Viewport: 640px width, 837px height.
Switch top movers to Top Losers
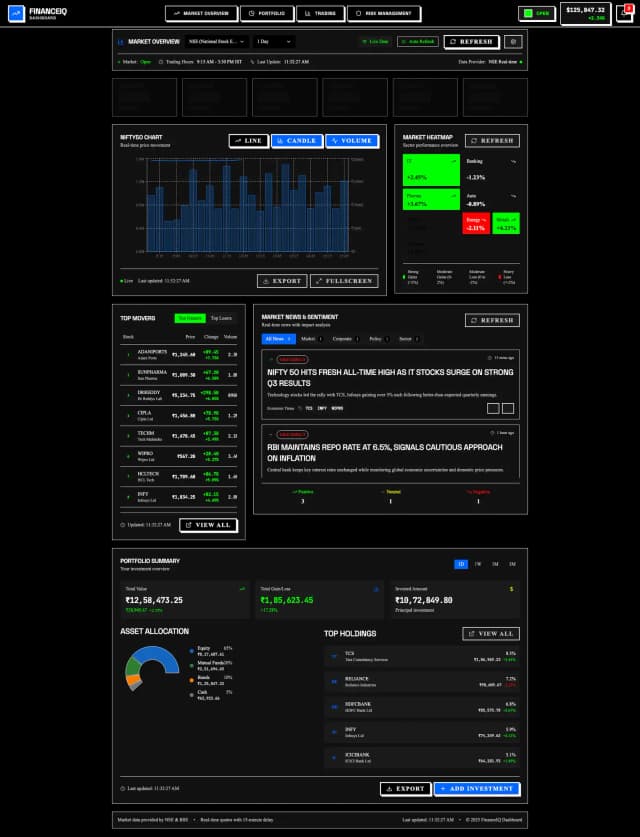click(x=220, y=318)
